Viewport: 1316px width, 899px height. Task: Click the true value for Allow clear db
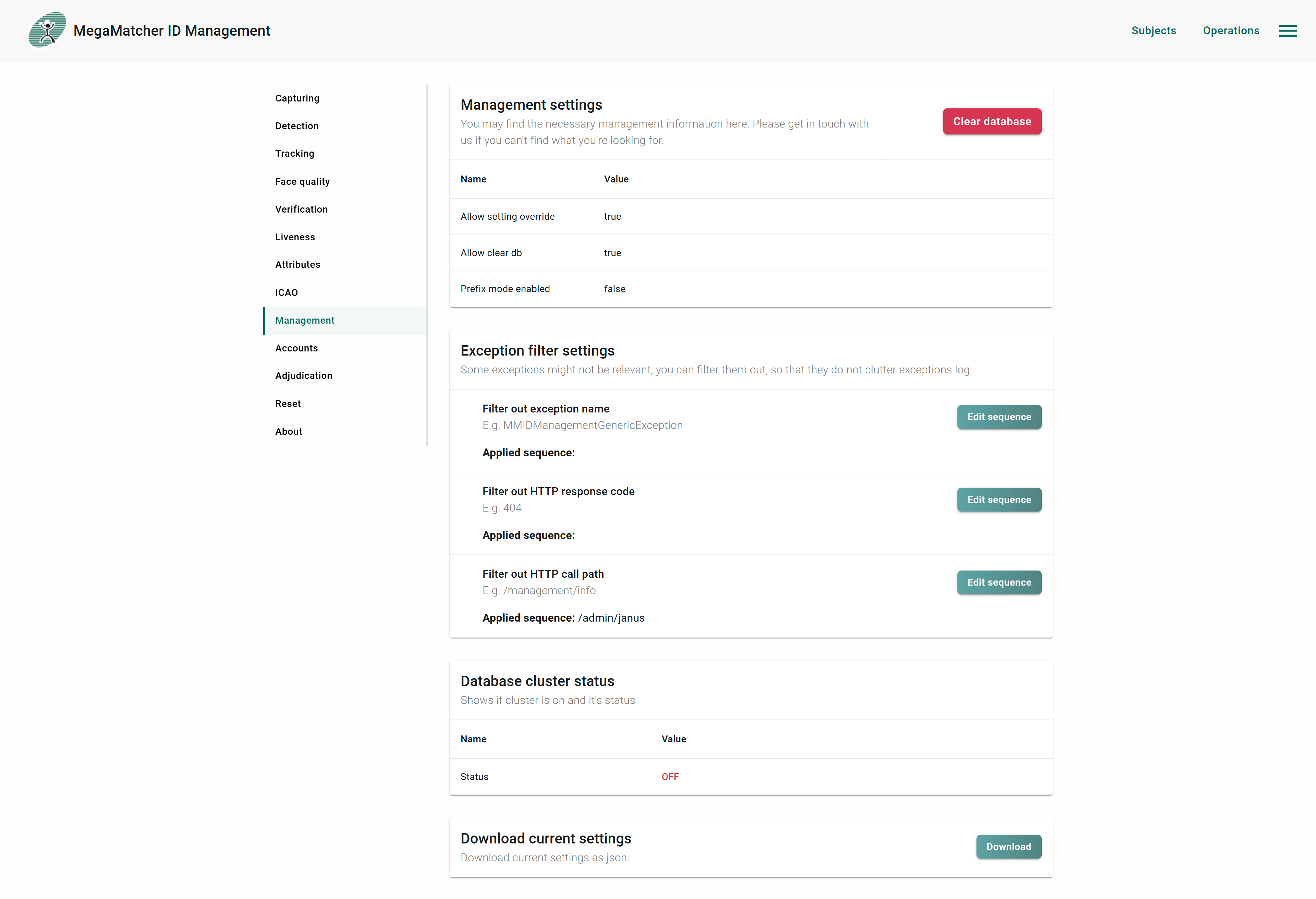tap(612, 253)
